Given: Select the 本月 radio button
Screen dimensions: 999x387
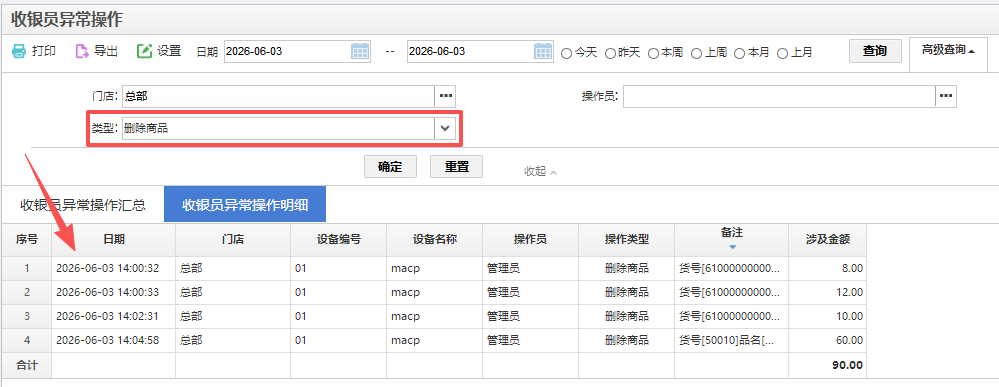Looking at the screenshot, I should pos(740,53).
